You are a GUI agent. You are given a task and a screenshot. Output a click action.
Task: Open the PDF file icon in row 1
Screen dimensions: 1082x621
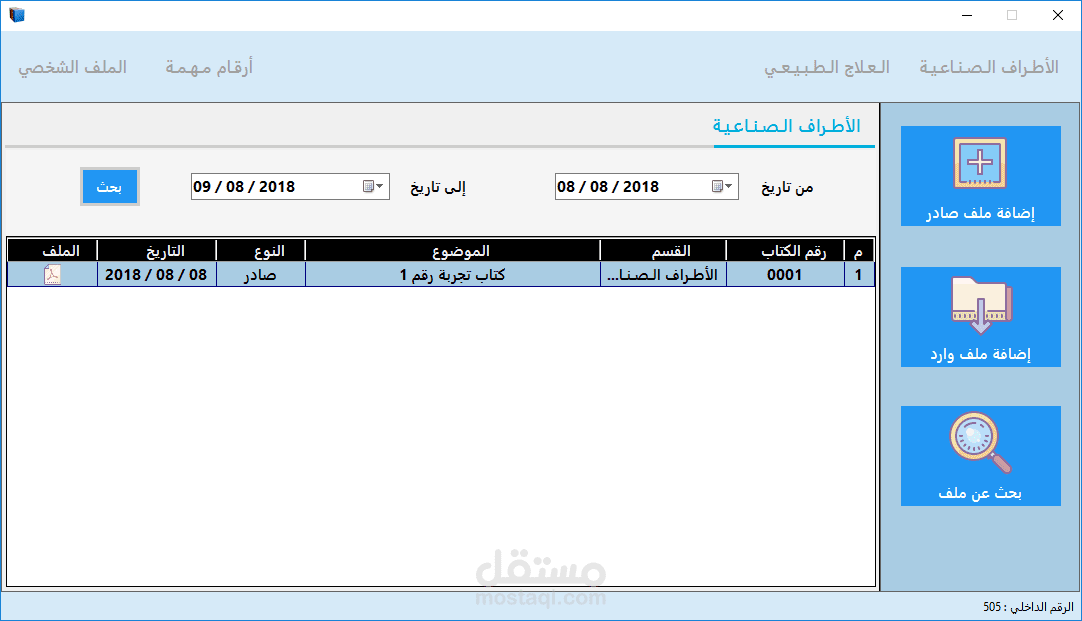[52, 275]
